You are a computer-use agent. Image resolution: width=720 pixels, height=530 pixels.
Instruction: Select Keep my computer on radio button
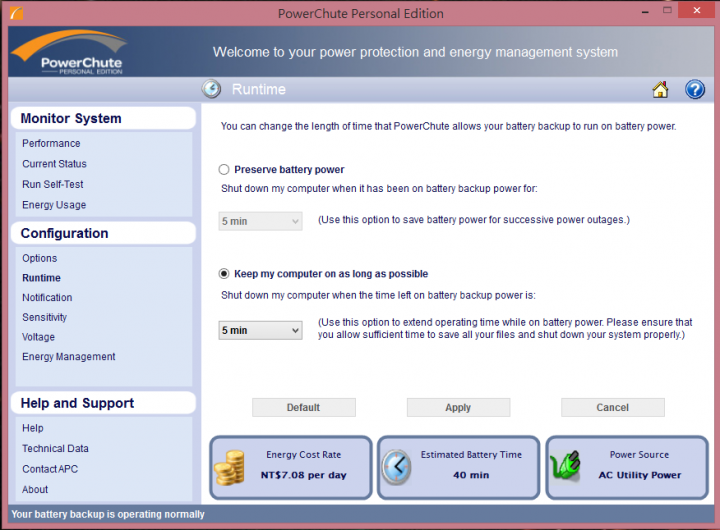click(224, 274)
